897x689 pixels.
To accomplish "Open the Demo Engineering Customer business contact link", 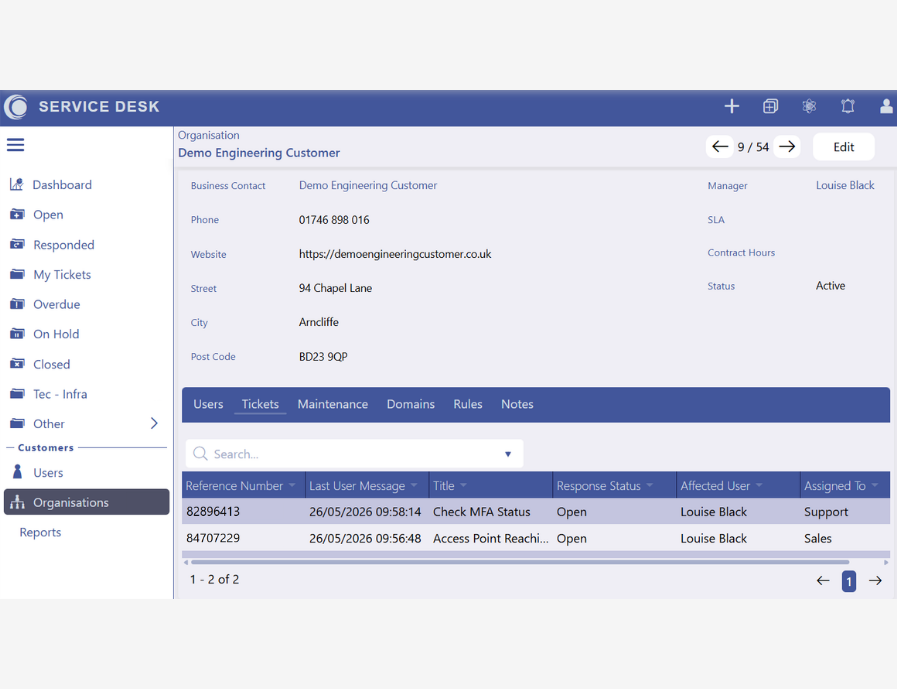I will point(368,185).
